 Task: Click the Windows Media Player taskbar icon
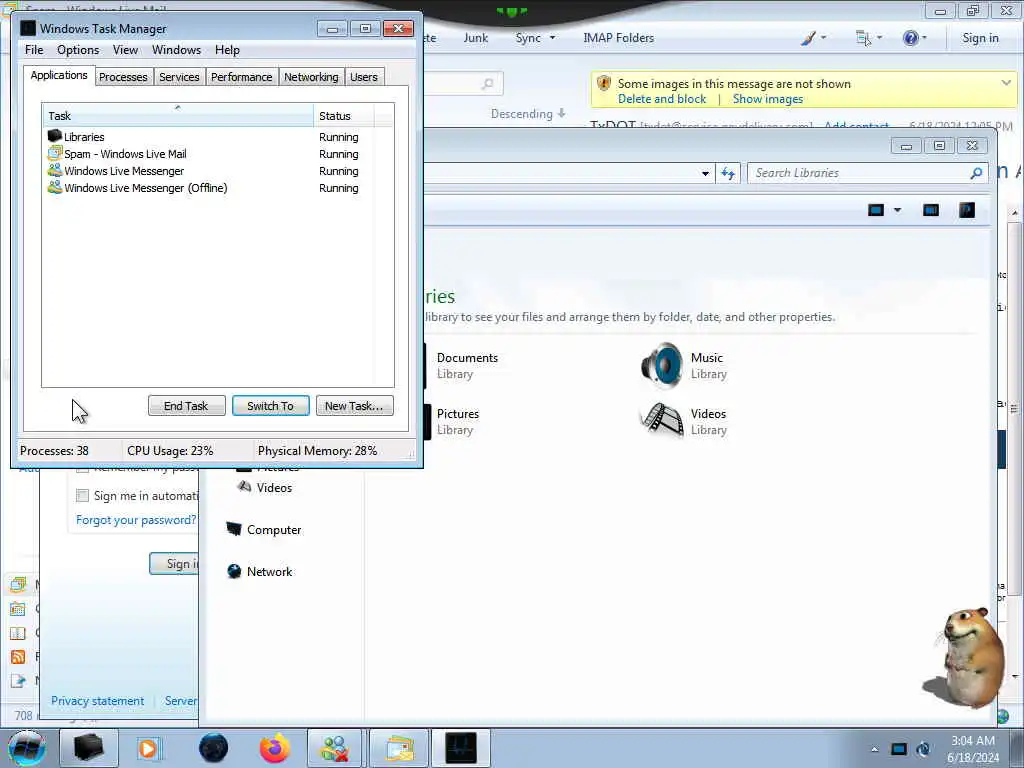coord(148,748)
